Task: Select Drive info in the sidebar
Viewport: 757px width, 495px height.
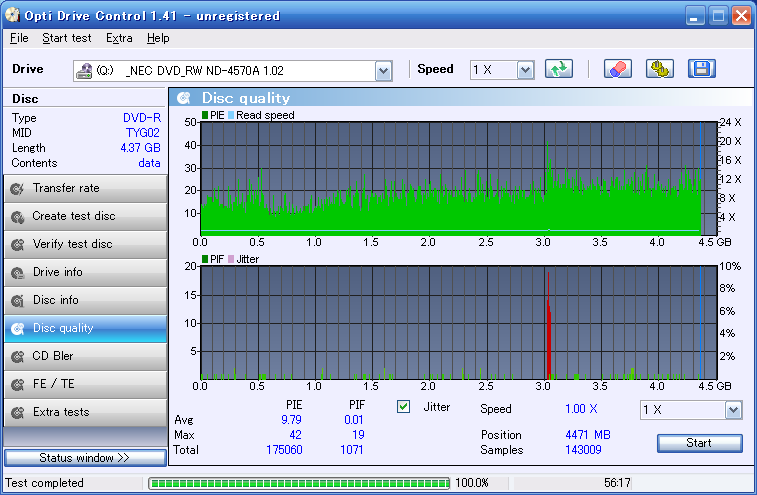Action: (85, 272)
